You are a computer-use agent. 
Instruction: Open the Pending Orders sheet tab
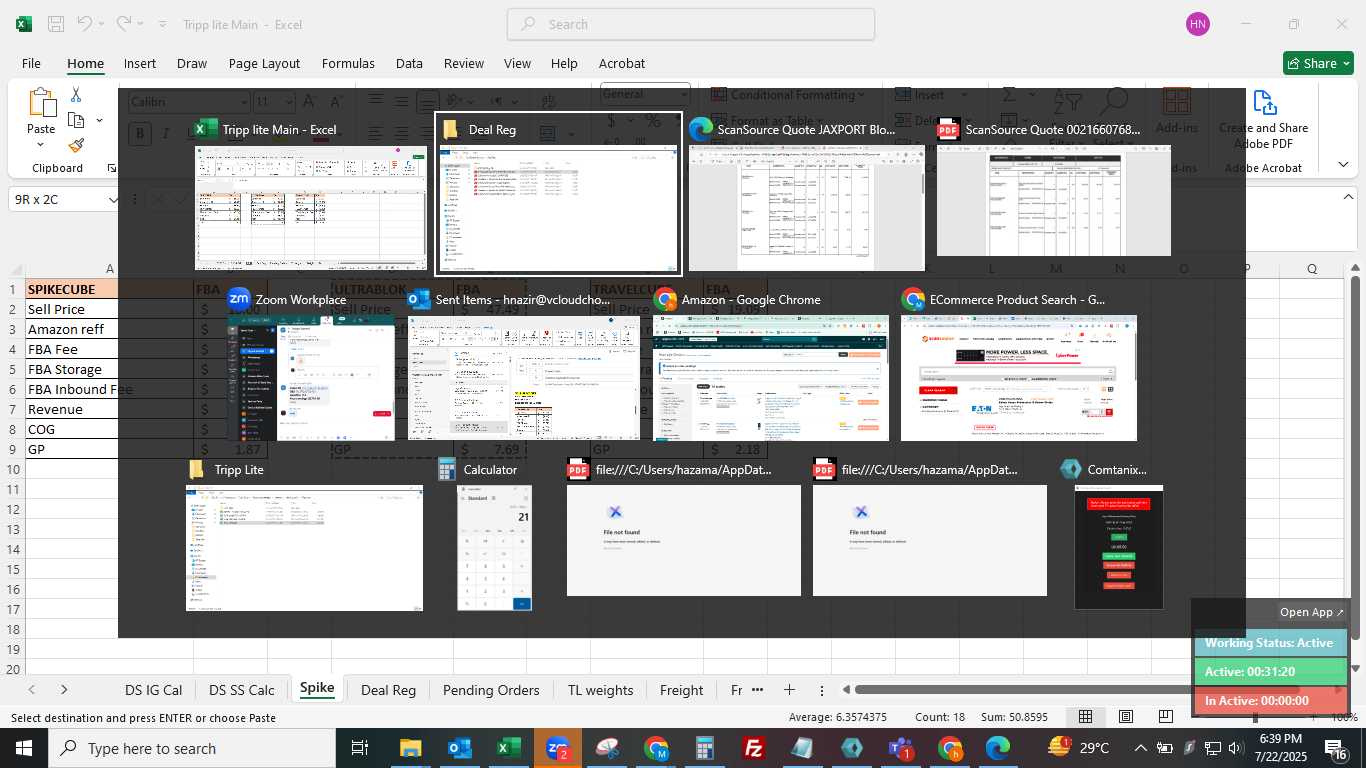click(491, 690)
